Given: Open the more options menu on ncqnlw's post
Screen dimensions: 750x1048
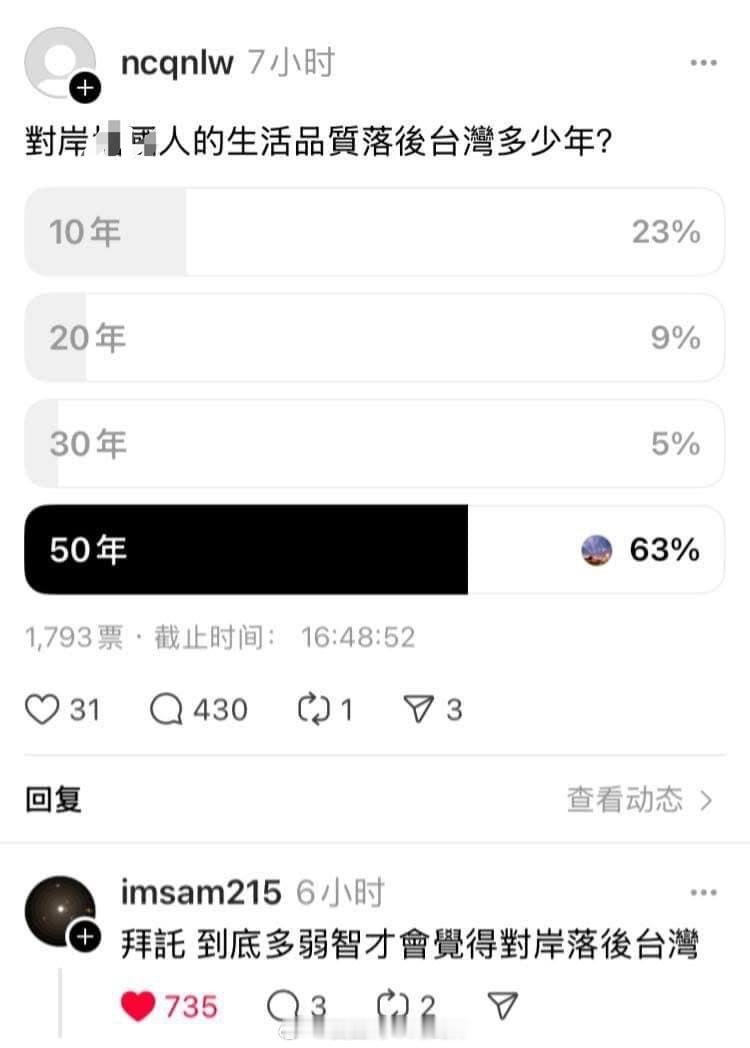Looking at the screenshot, I should pyautogui.click(x=702, y=62).
